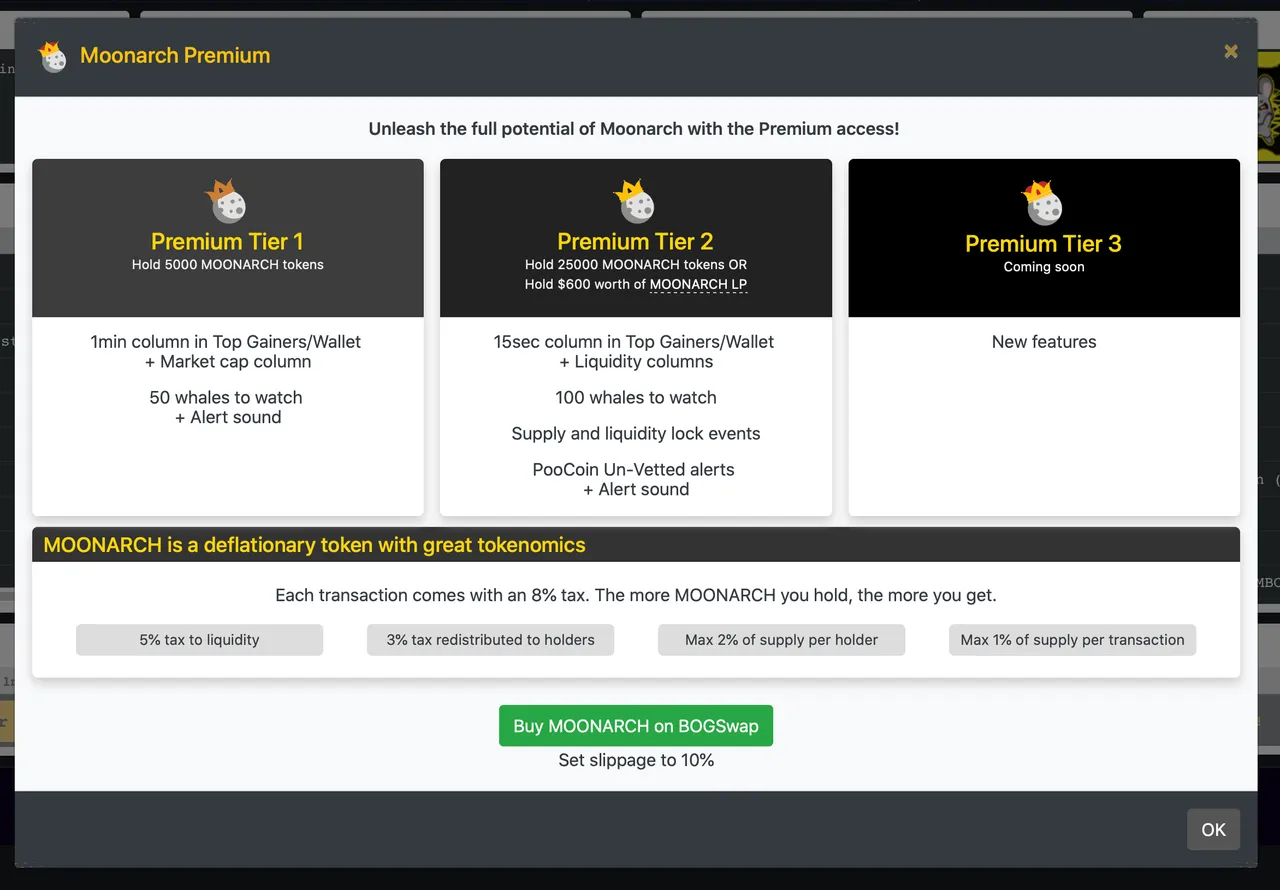
Task: Click the Premium Tier 2 crowned moon icon
Action: click(635, 201)
